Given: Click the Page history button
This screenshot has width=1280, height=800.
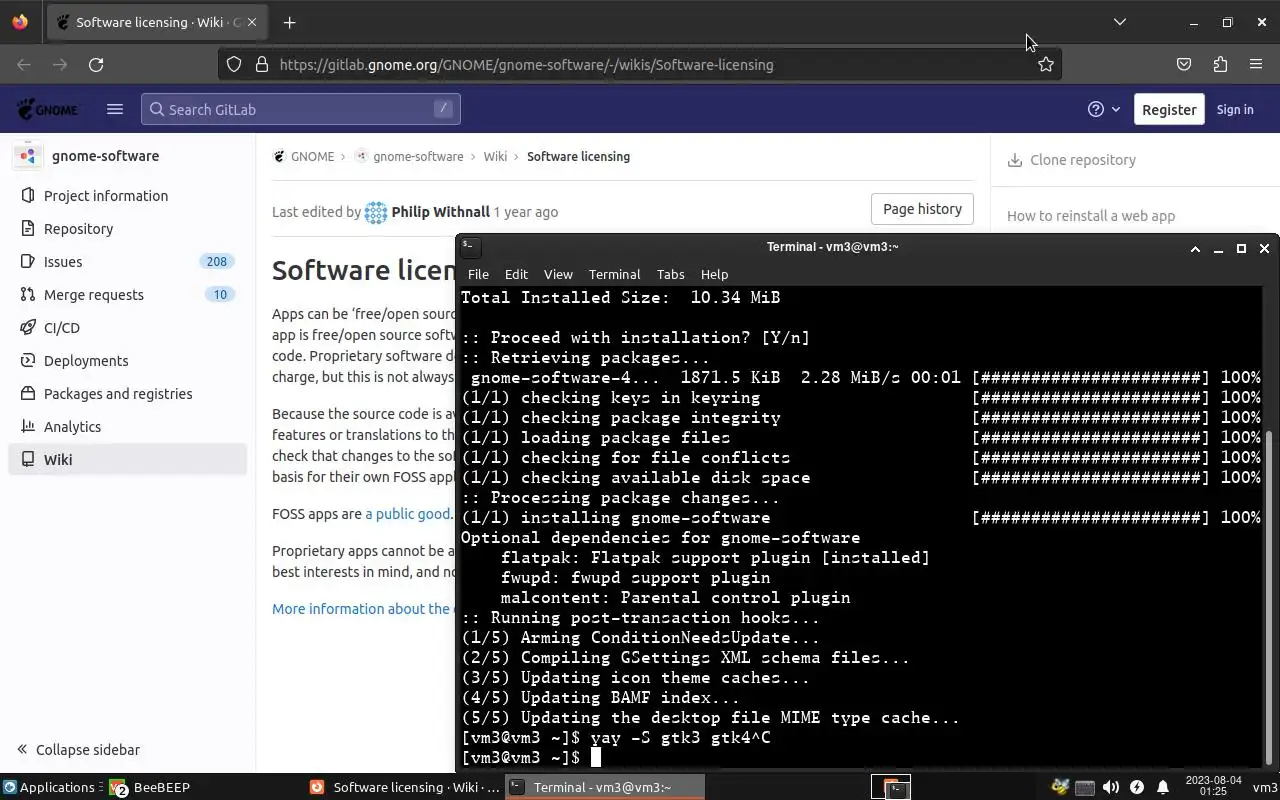Looking at the screenshot, I should click(922, 209).
